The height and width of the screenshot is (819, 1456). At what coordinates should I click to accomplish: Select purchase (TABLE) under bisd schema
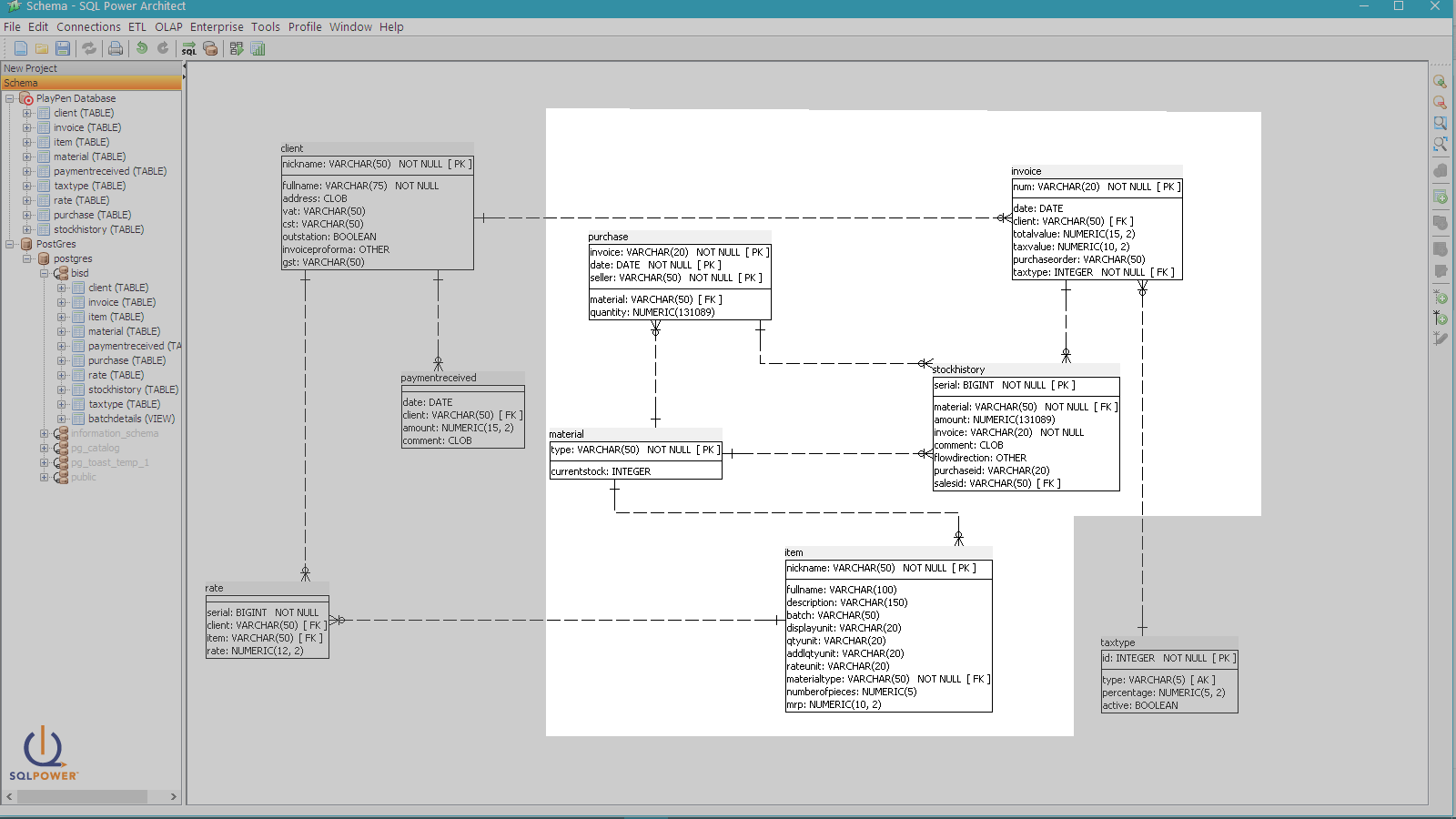126,360
